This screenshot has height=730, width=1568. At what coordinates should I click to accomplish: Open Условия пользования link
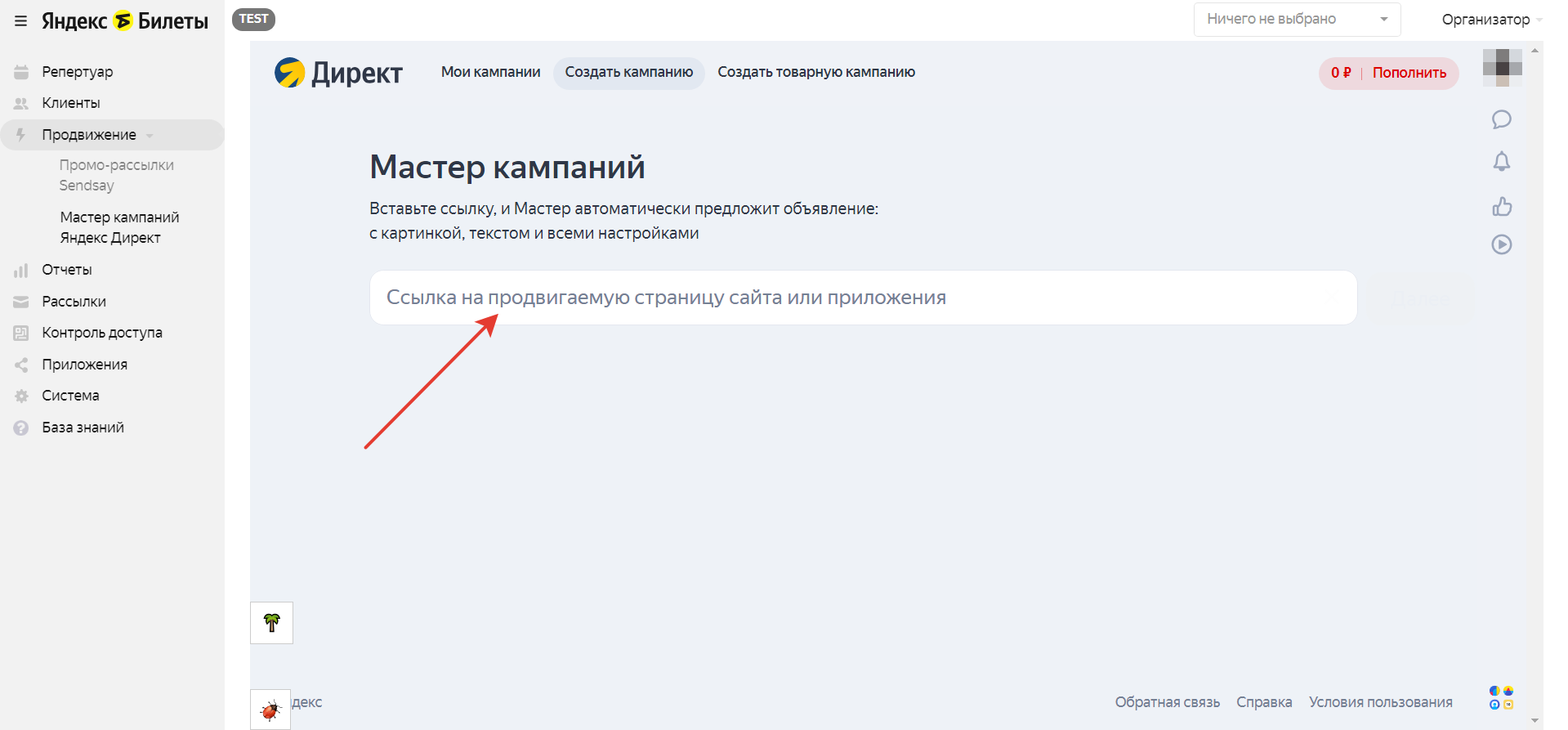tap(1381, 702)
